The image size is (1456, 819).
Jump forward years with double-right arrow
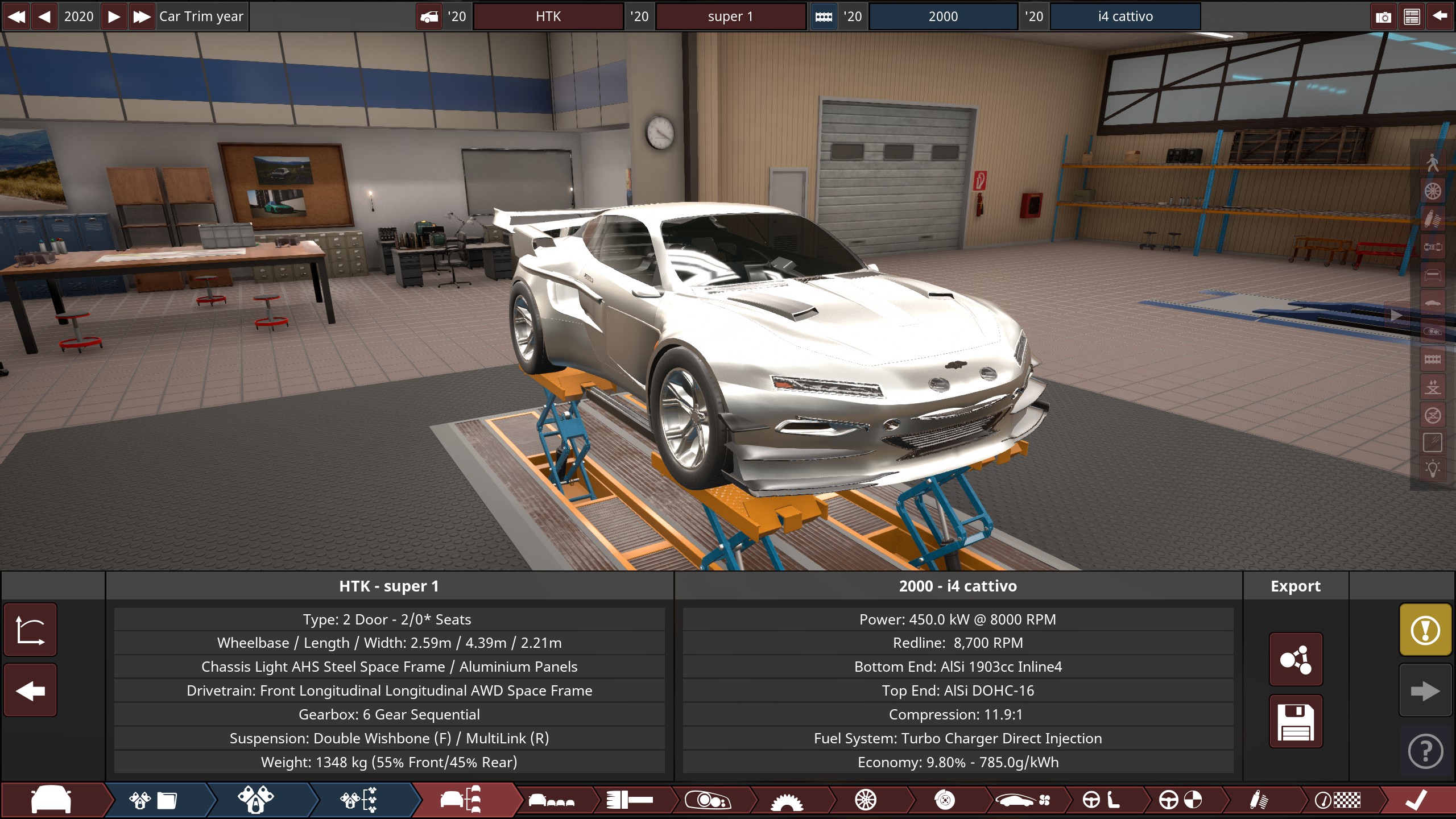142,16
